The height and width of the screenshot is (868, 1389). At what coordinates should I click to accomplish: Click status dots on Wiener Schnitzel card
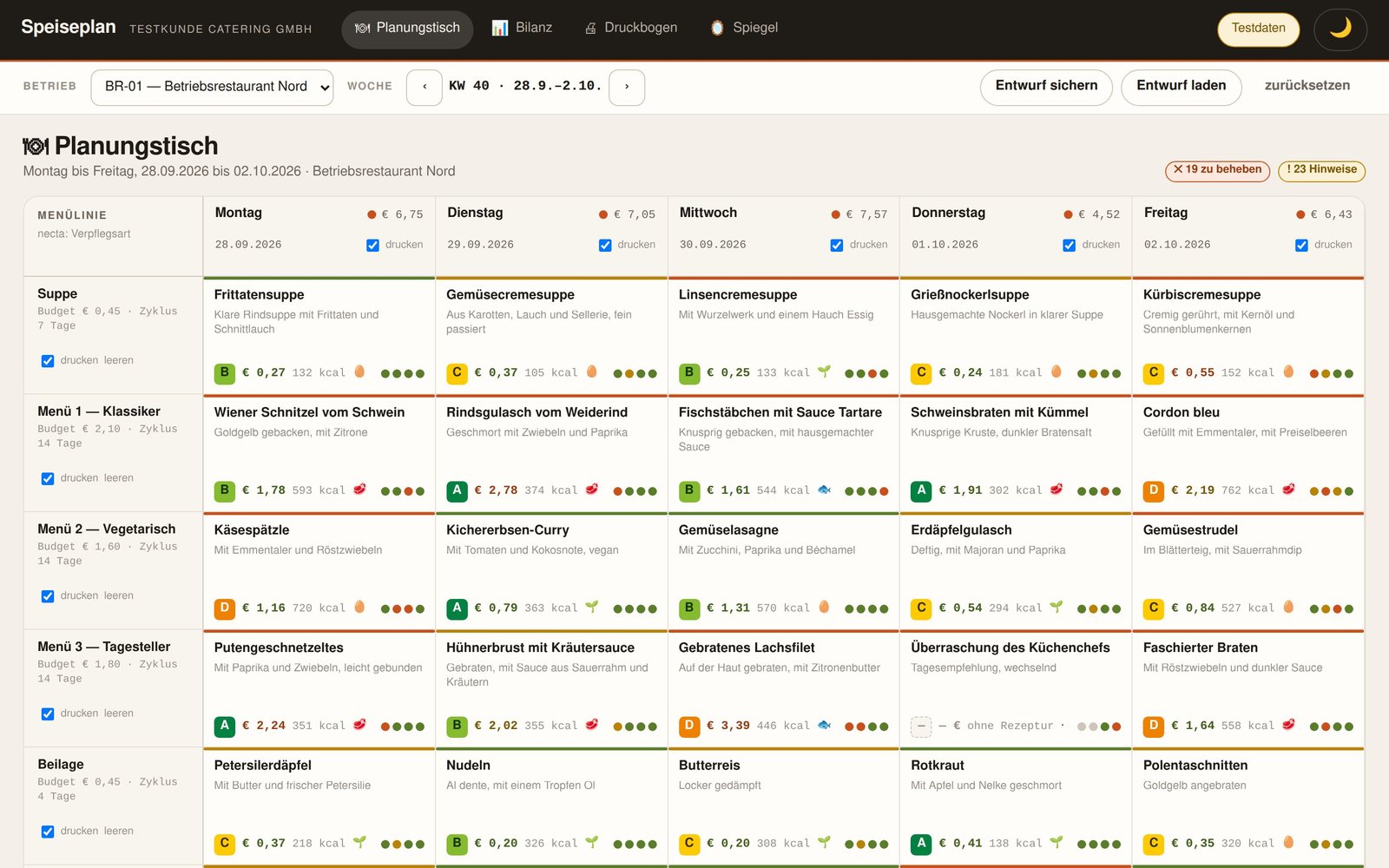click(403, 491)
